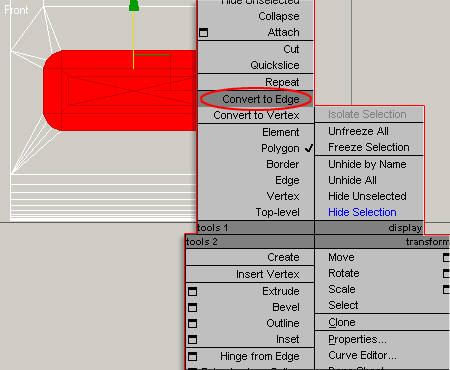Screen dimensions: 450x370
Task: Select Outline menu entry
Action: 283,323
